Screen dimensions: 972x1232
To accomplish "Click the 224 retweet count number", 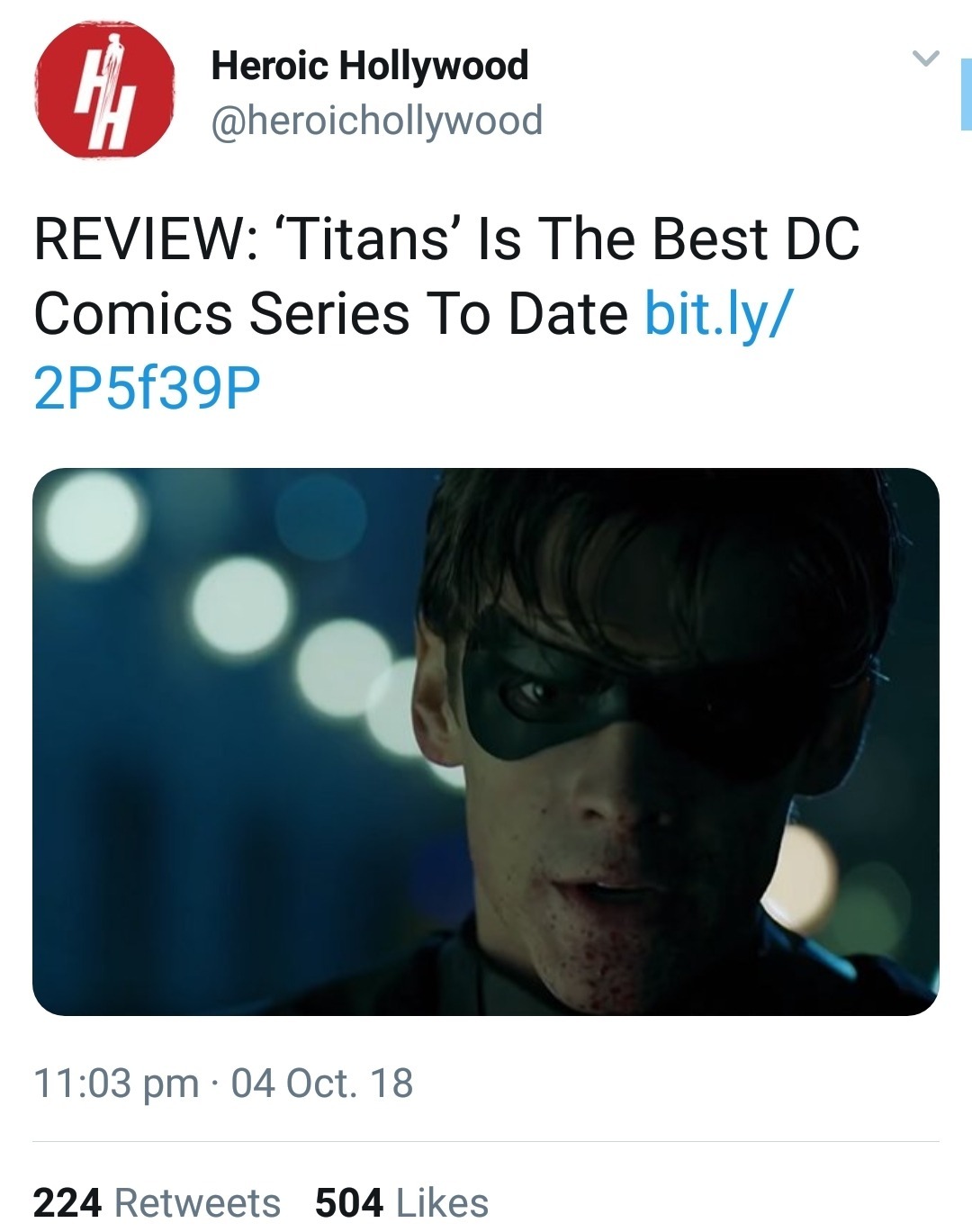I will point(67,1203).
